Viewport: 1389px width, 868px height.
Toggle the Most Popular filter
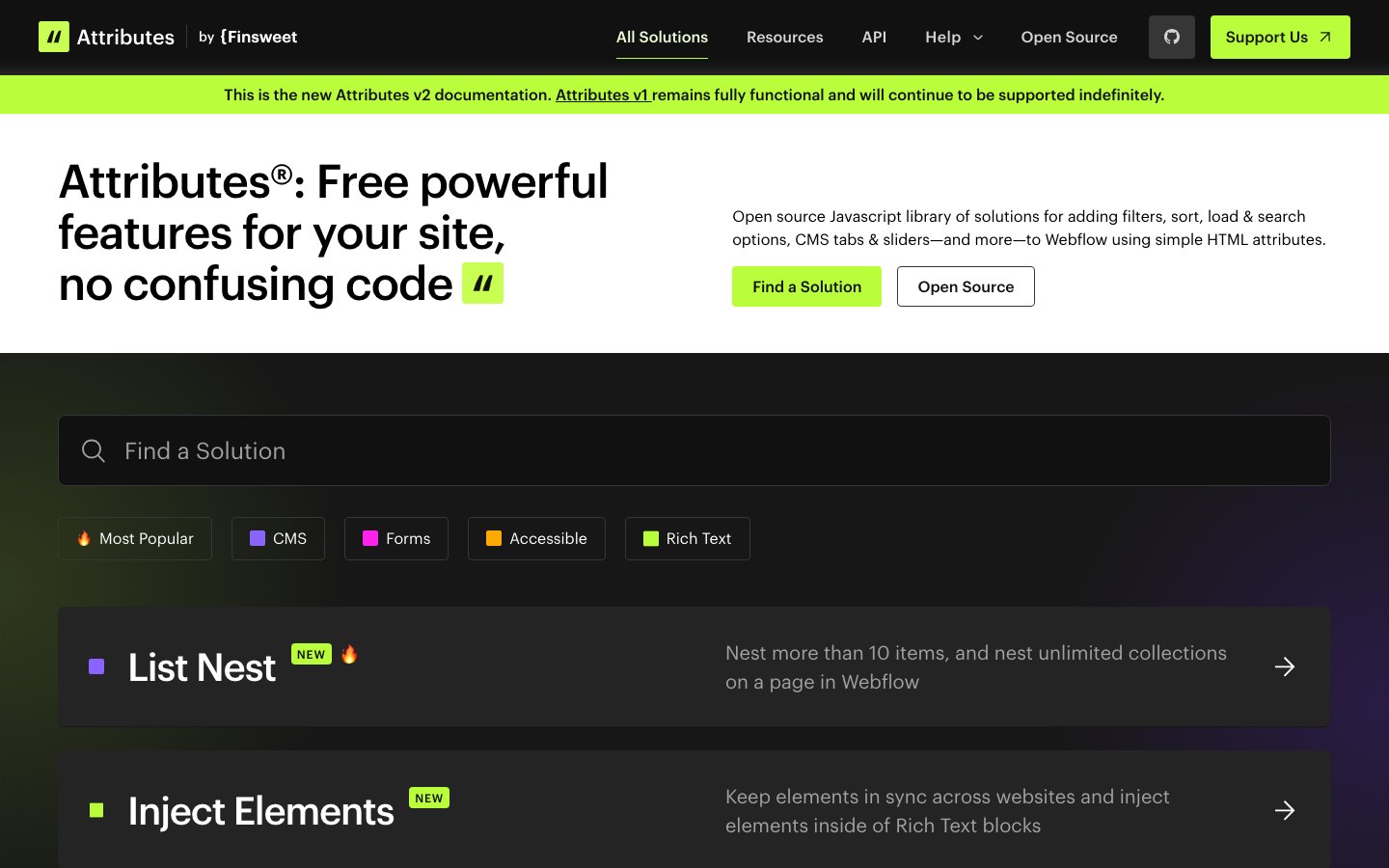(135, 538)
